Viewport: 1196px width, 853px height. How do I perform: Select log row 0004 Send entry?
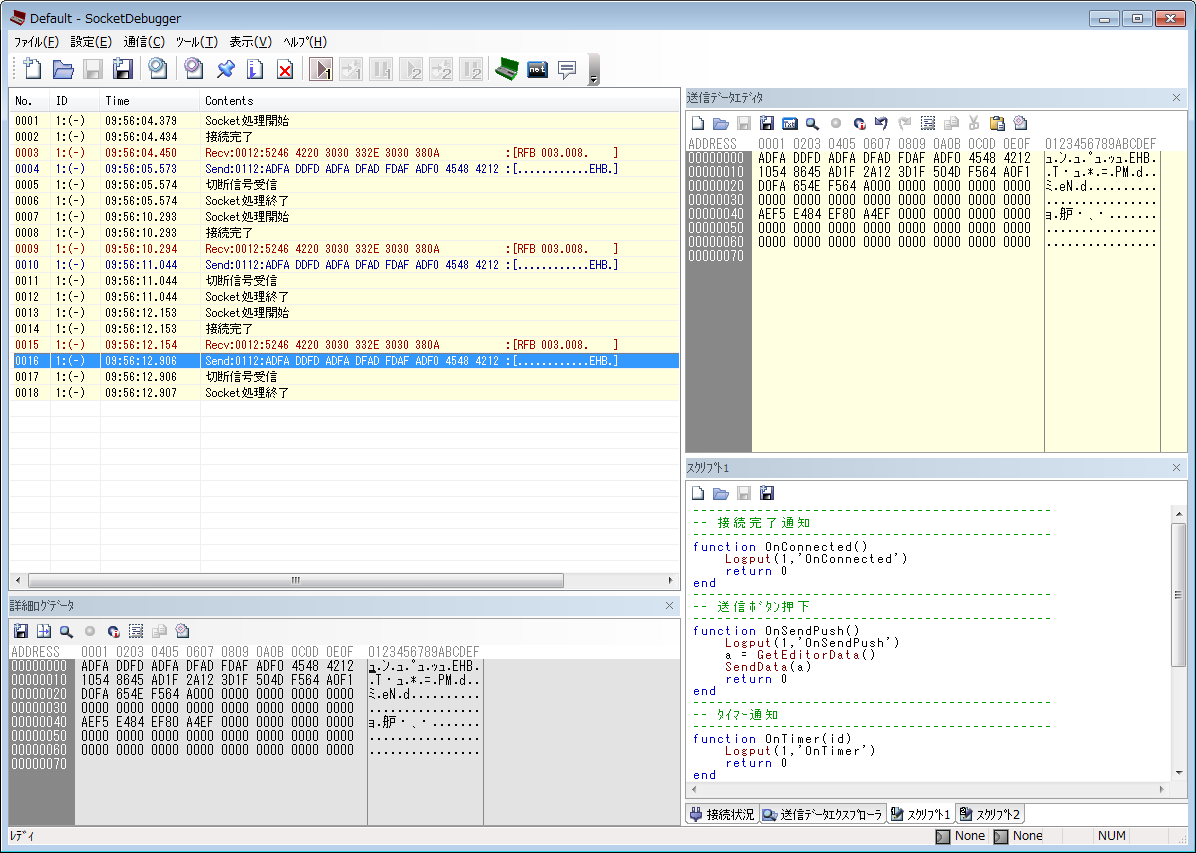[x=345, y=169]
